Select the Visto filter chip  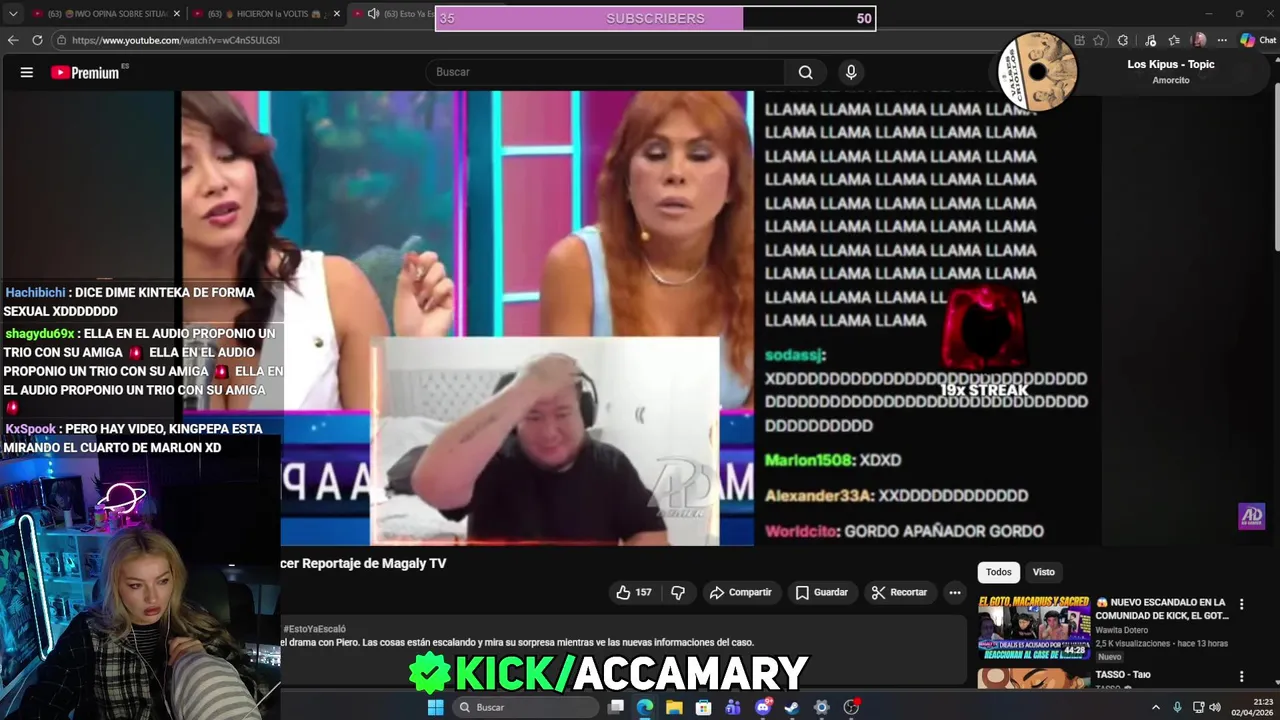1043,572
